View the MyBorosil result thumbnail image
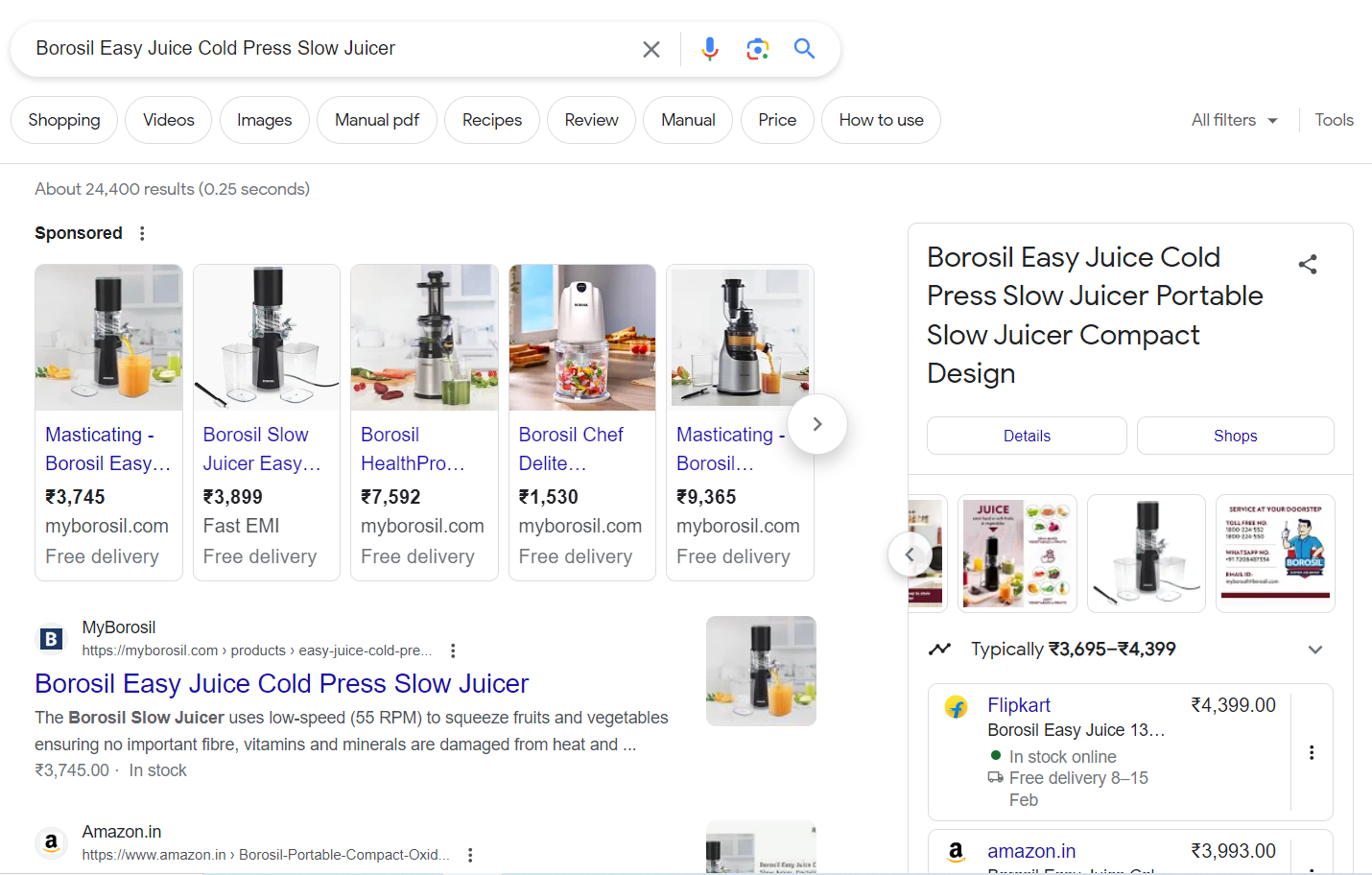This screenshot has width=1372, height=875. click(x=761, y=671)
